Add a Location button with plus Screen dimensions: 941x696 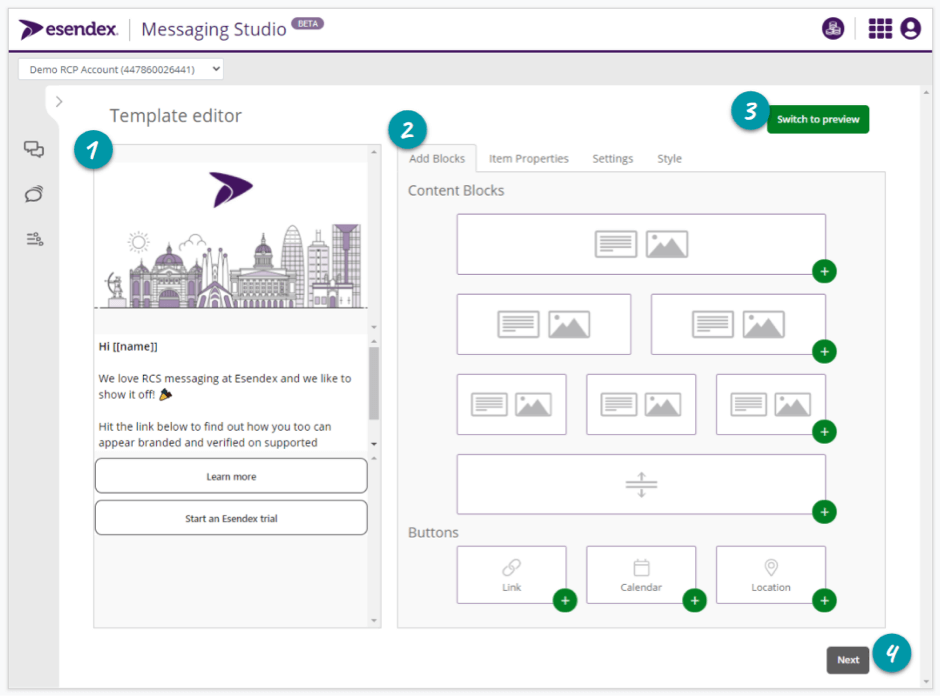[824, 600]
